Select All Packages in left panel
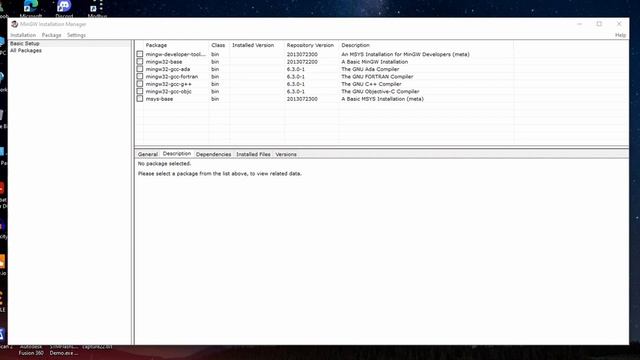640x360 pixels. tap(26, 51)
